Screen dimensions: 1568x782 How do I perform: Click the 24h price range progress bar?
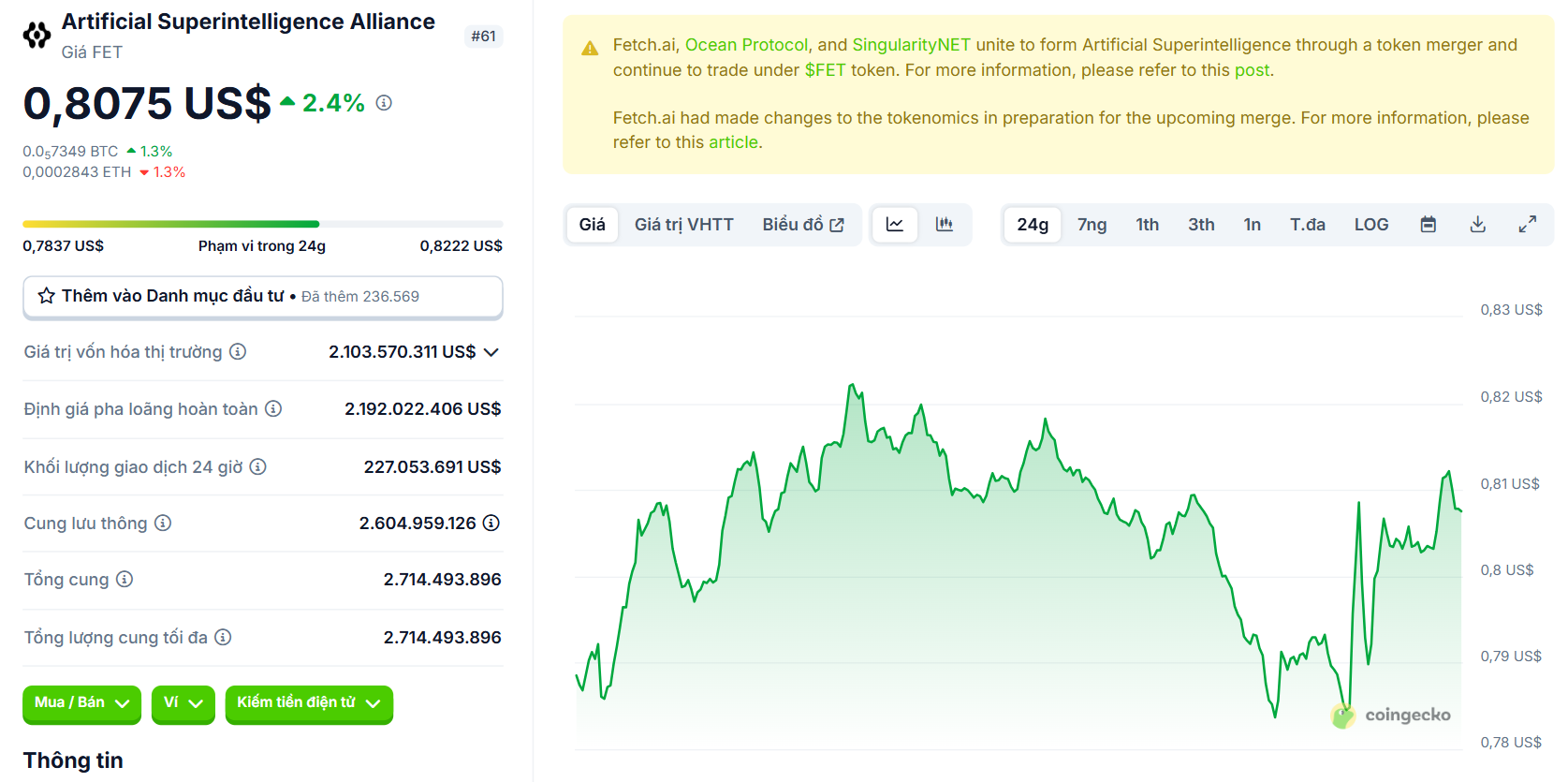263,224
